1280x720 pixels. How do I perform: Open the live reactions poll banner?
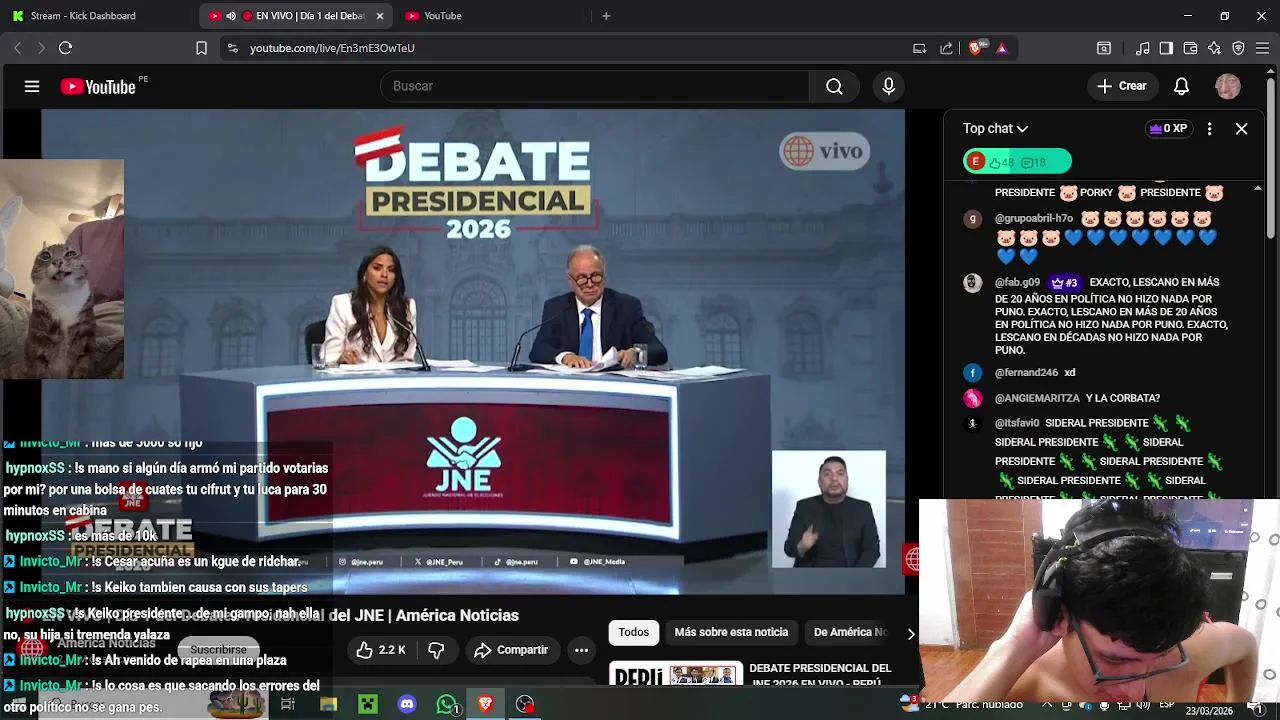[x=1017, y=162]
